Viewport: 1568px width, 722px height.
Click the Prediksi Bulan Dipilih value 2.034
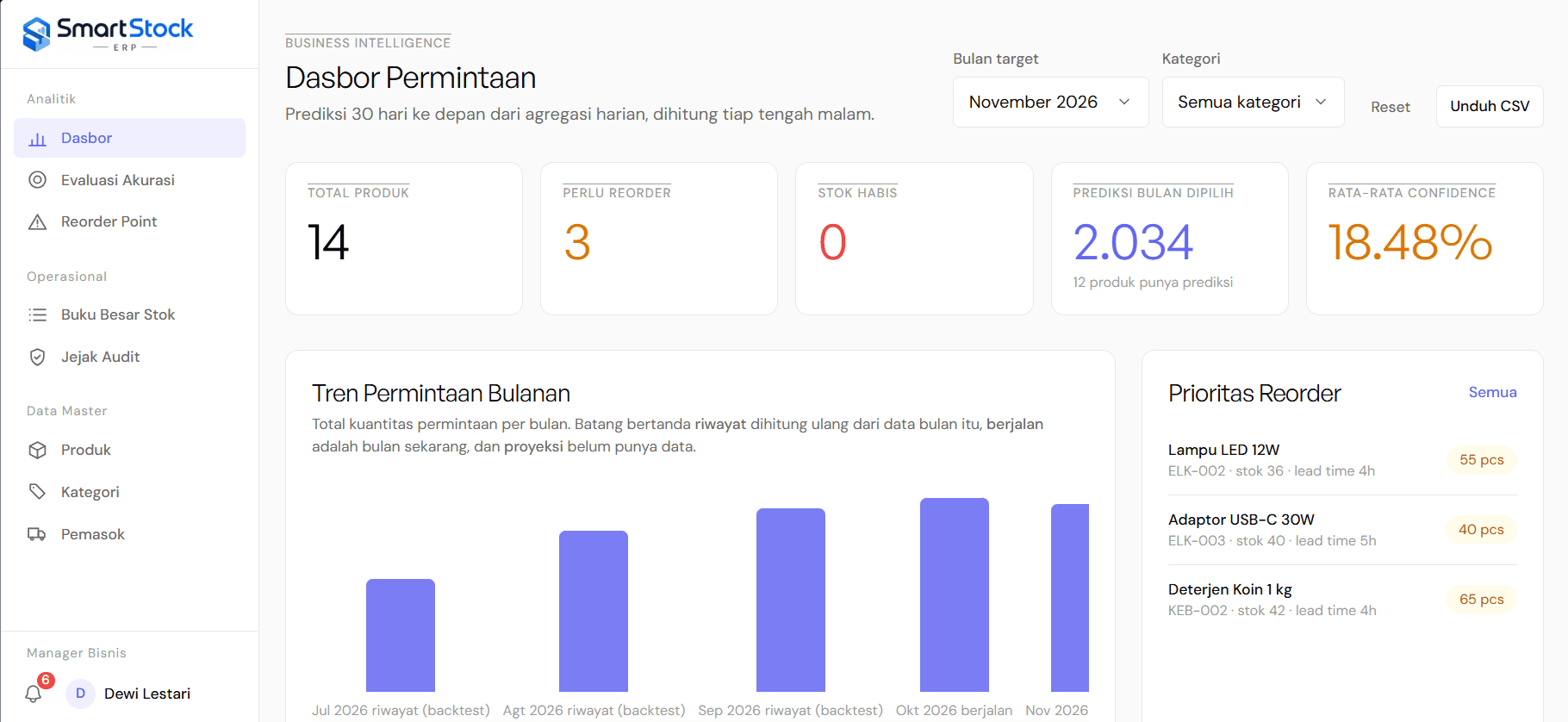[1133, 242]
